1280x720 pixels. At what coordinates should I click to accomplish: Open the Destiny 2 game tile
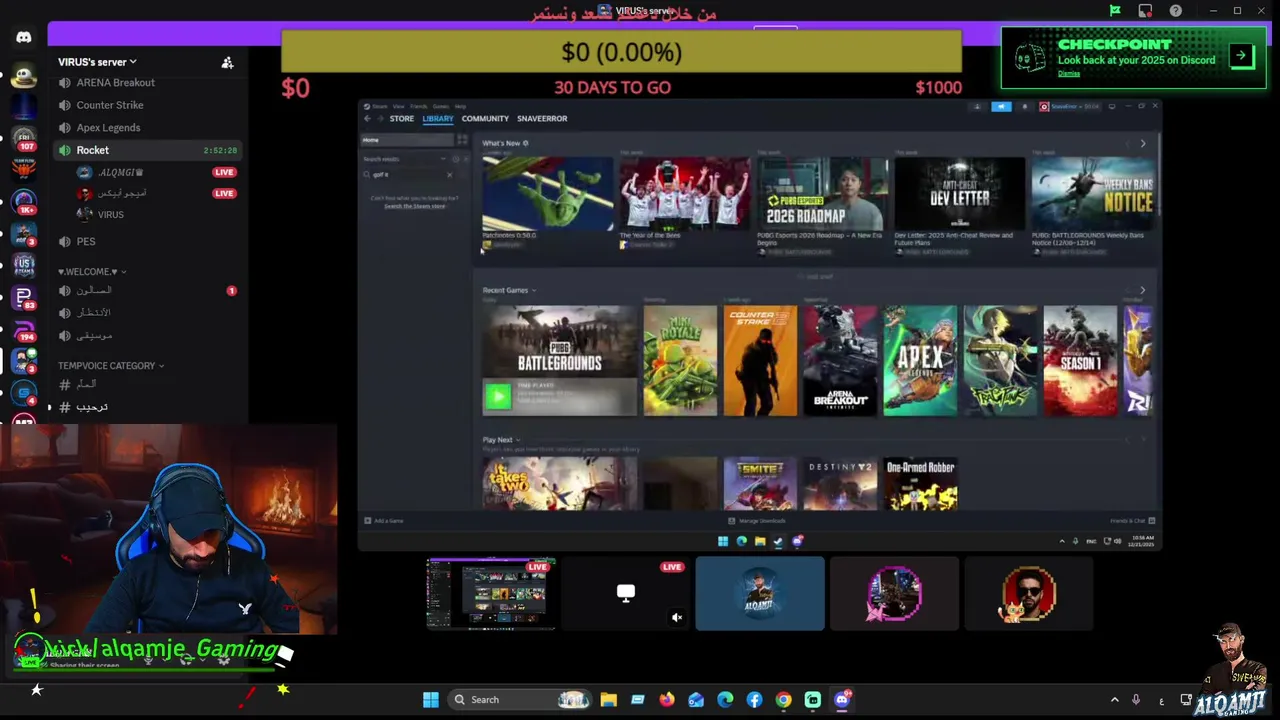[x=840, y=484]
